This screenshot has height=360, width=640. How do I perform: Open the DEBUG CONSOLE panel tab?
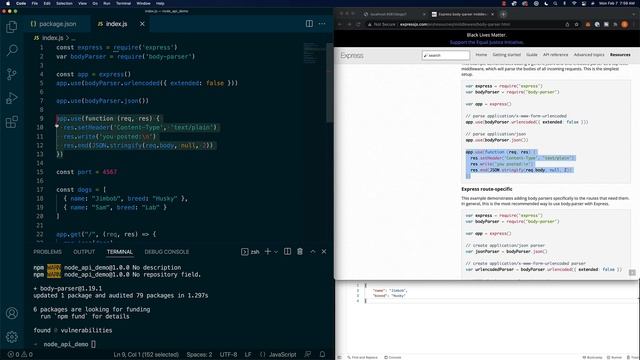click(x=167, y=252)
